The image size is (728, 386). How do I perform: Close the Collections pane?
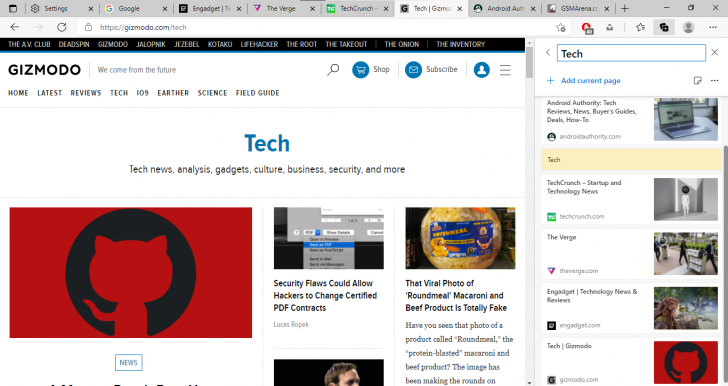click(x=715, y=52)
